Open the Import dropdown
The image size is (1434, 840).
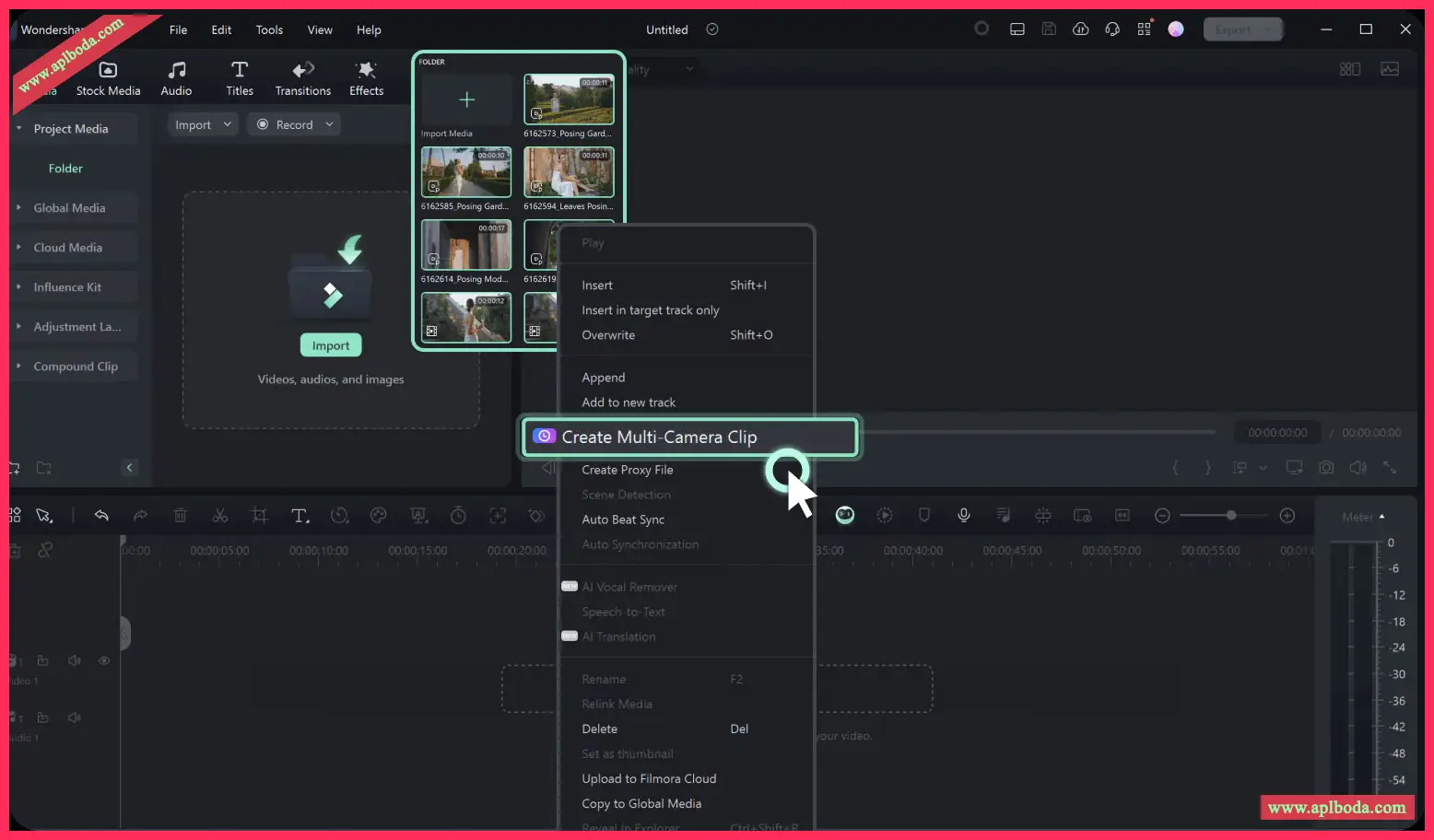(x=203, y=124)
